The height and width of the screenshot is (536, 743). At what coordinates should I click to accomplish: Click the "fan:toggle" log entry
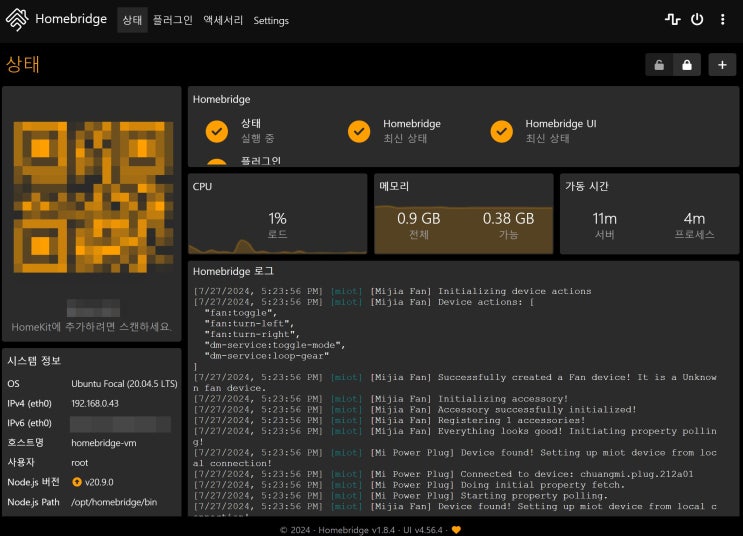click(240, 313)
